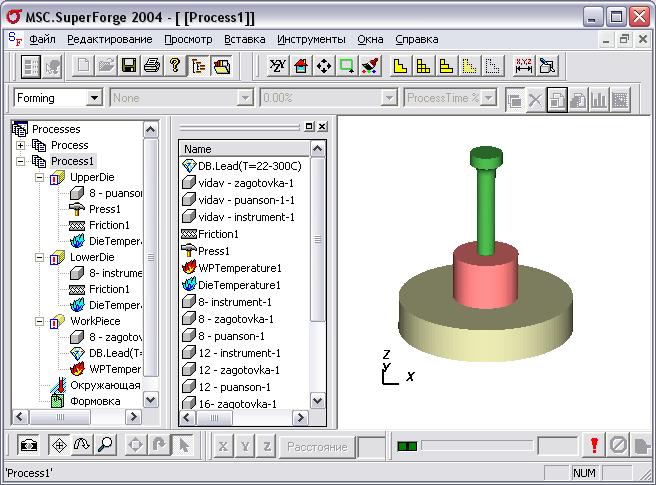Click the Y axis button

[245, 447]
